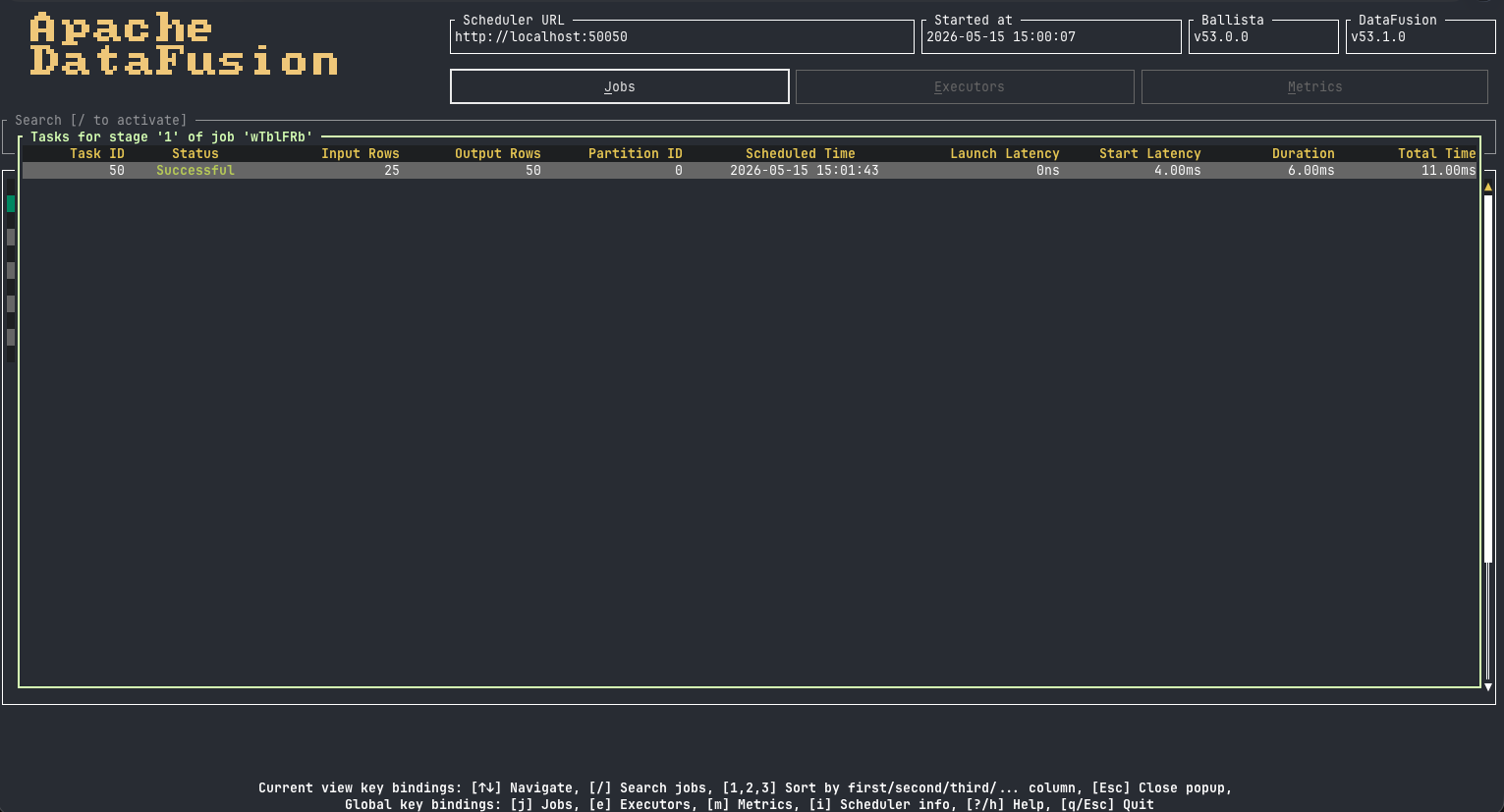
Task: Click the input rows value 25
Action: 392,170
